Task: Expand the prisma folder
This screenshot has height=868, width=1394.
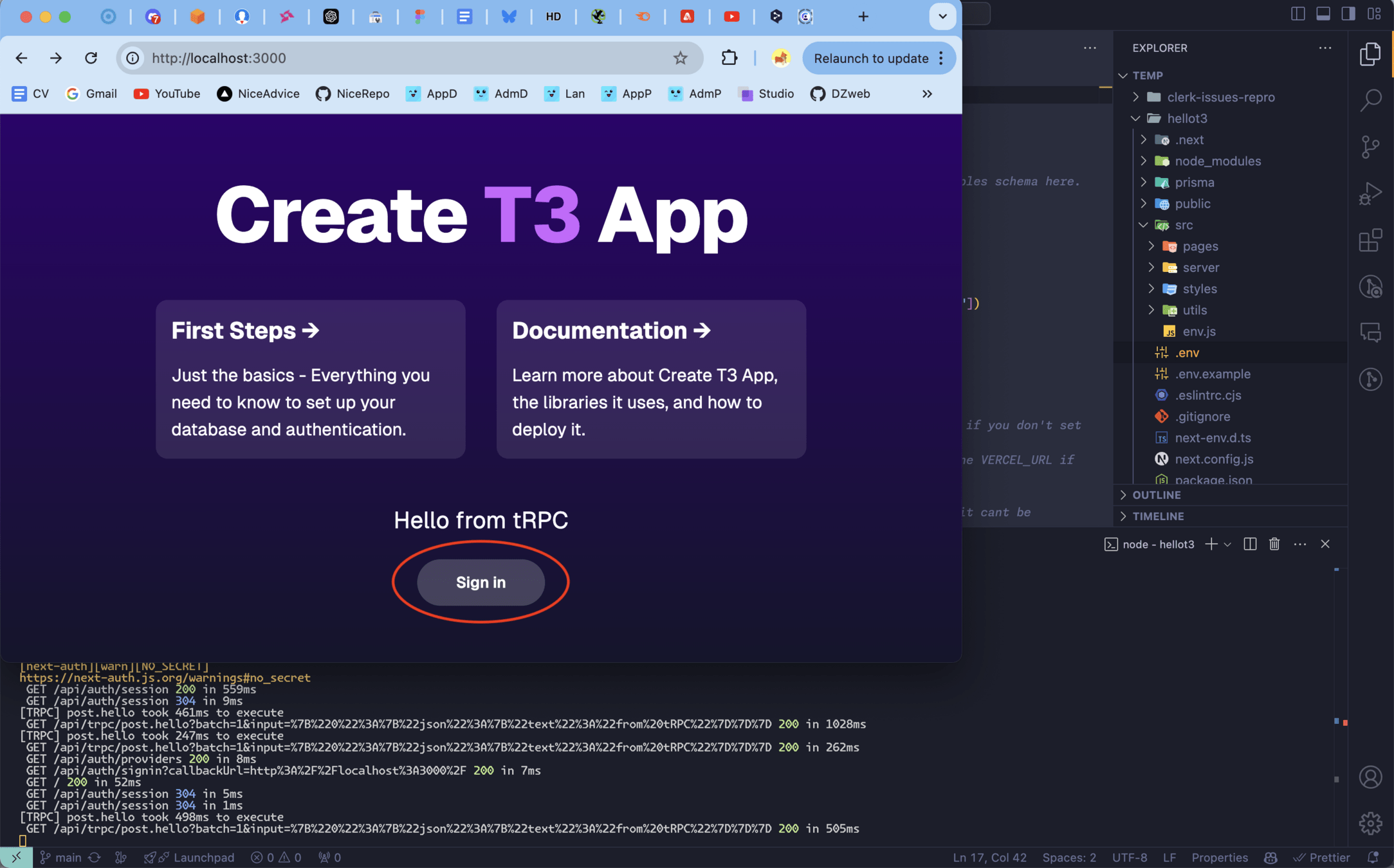Action: (1194, 182)
